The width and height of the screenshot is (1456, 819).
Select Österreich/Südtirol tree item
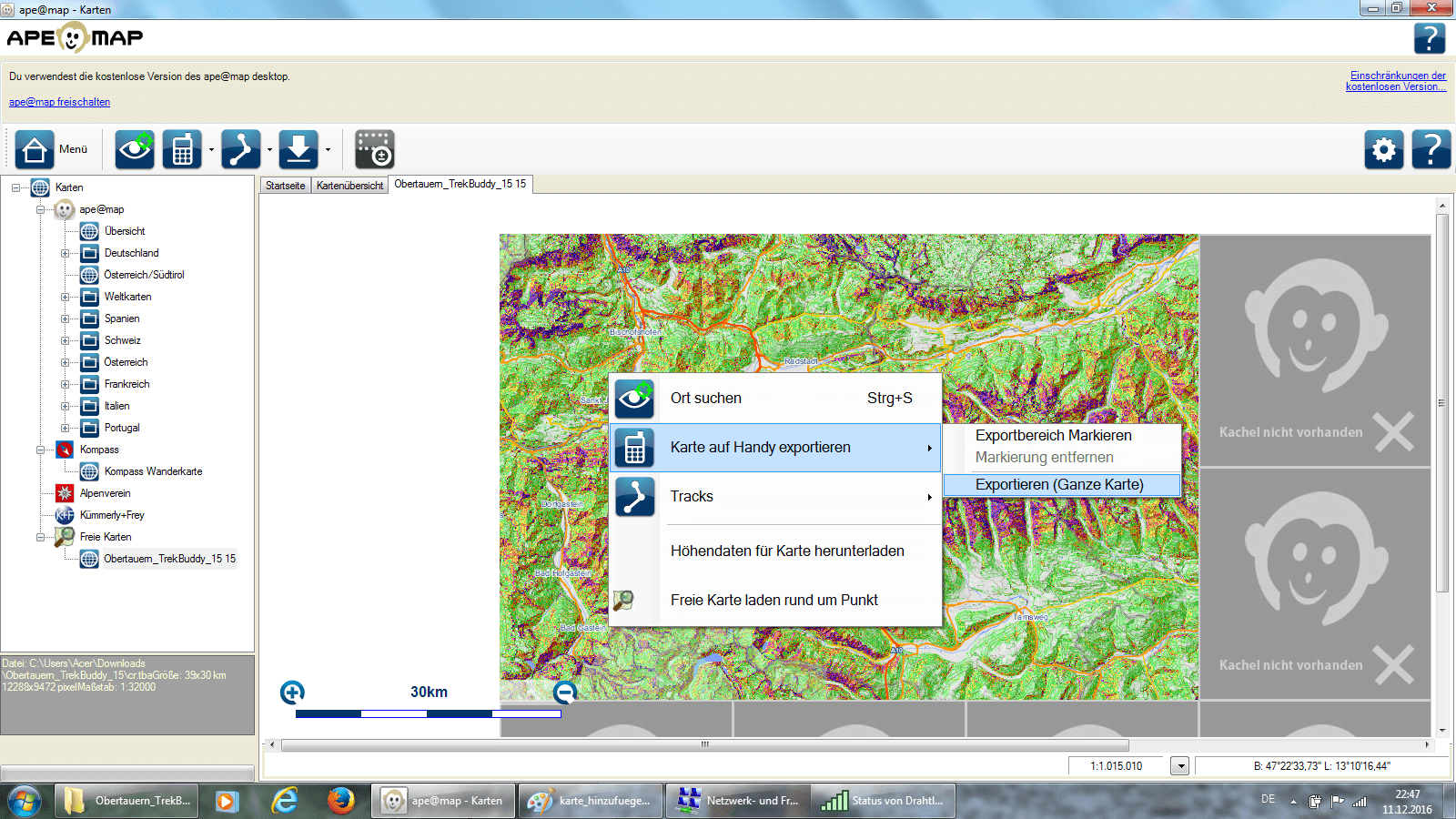pyautogui.click(x=144, y=275)
